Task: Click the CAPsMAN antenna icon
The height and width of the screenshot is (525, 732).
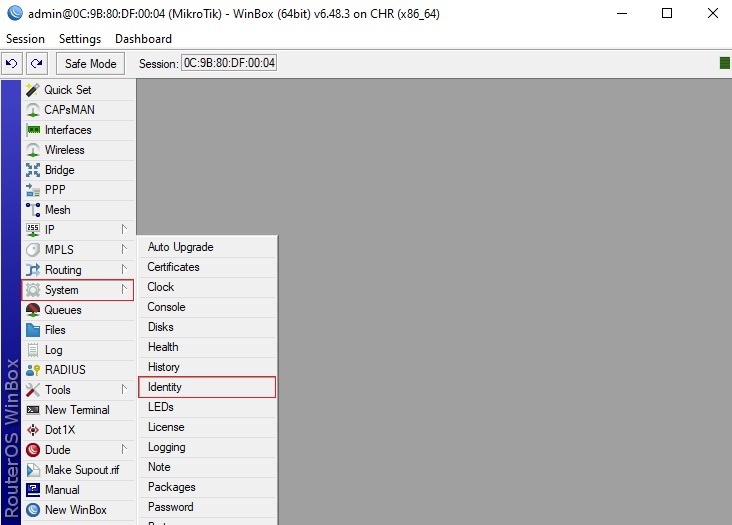Action: coord(33,110)
